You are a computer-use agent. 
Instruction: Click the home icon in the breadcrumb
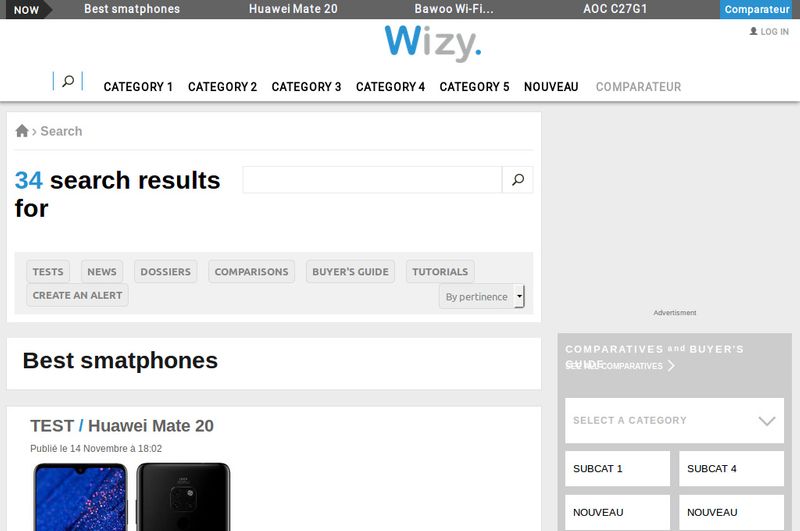(x=22, y=131)
